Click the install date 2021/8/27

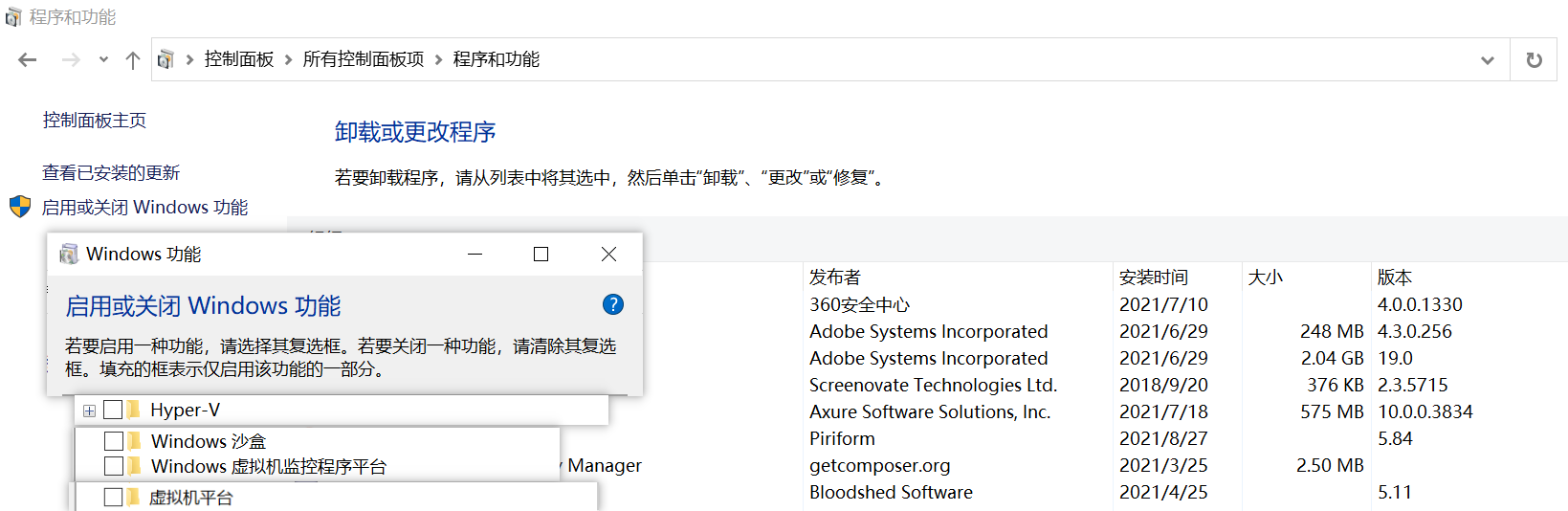click(x=1163, y=439)
